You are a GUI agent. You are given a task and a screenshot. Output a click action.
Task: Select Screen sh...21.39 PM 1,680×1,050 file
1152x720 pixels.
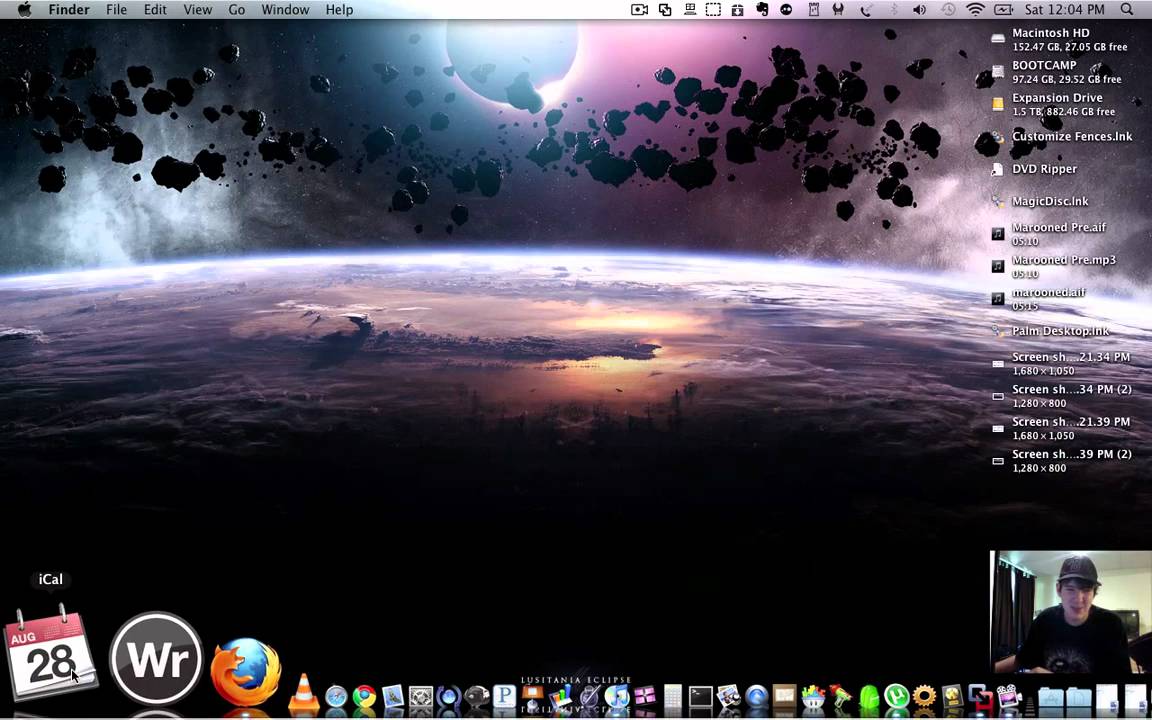1060,428
